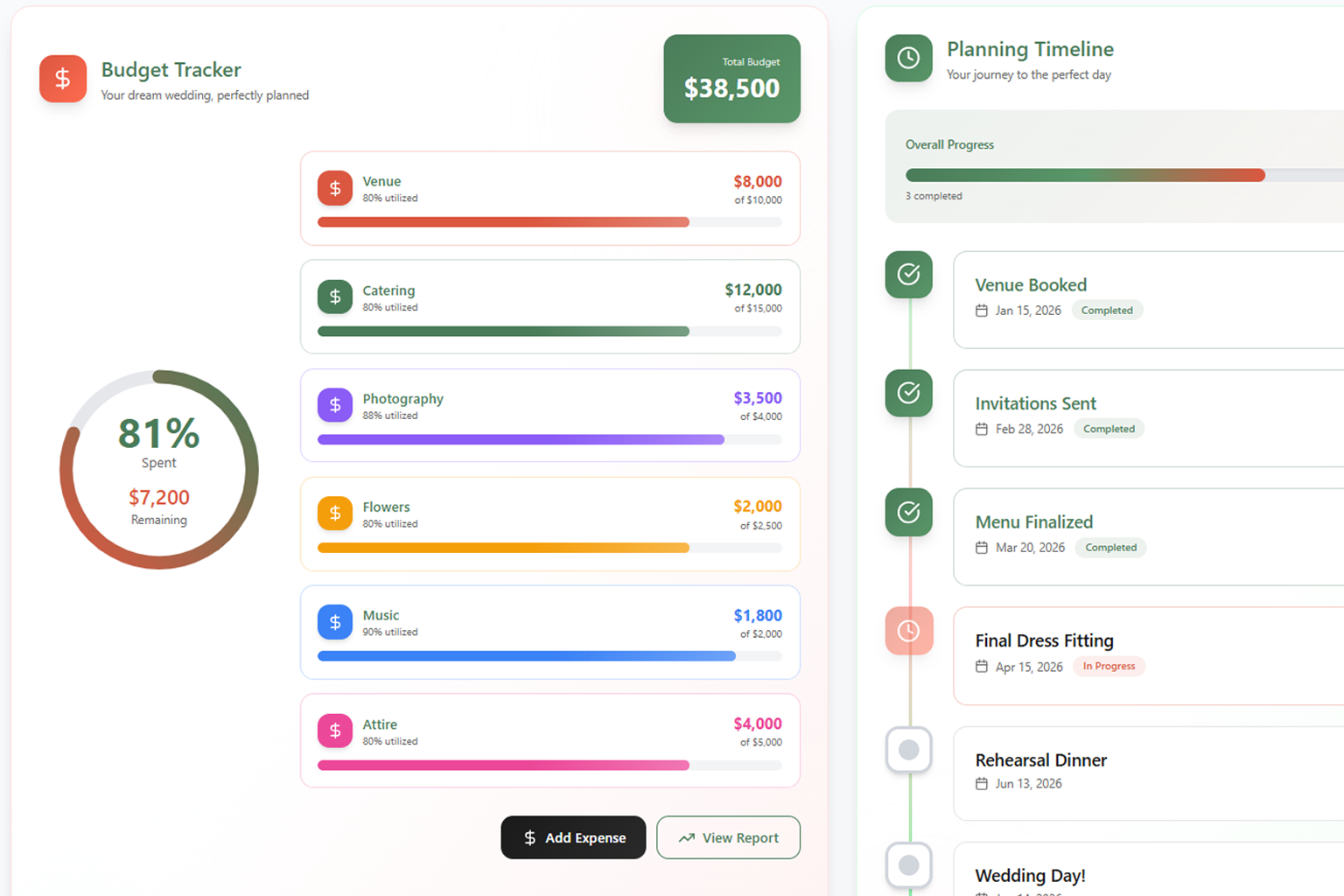The height and width of the screenshot is (896, 1344).
Task: Click the In Progress badge on Final Dress Fitting
Action: (x=1109, y=666)
